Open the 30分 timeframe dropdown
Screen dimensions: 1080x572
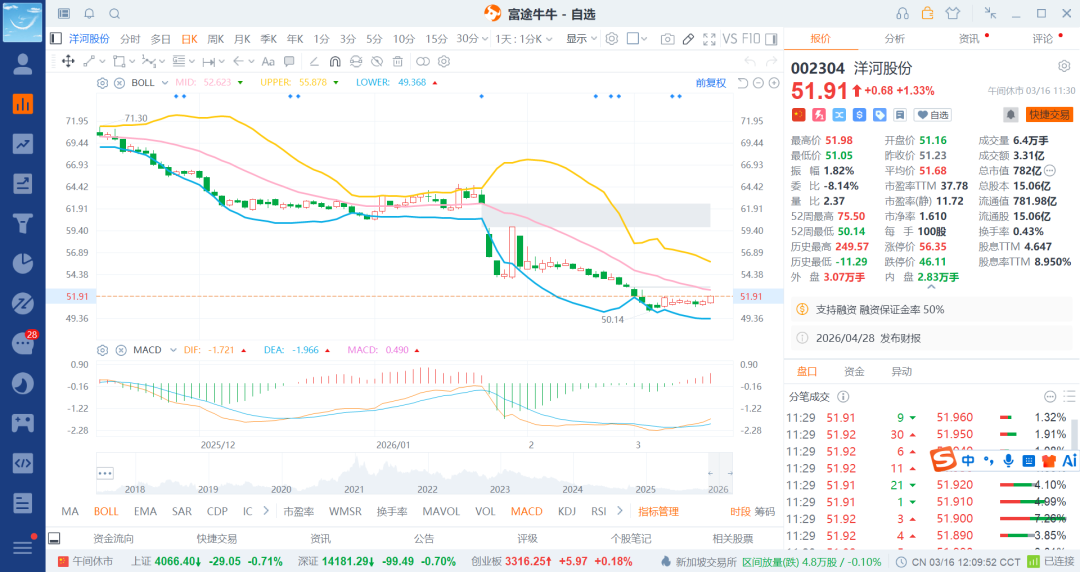click(472, 39)
